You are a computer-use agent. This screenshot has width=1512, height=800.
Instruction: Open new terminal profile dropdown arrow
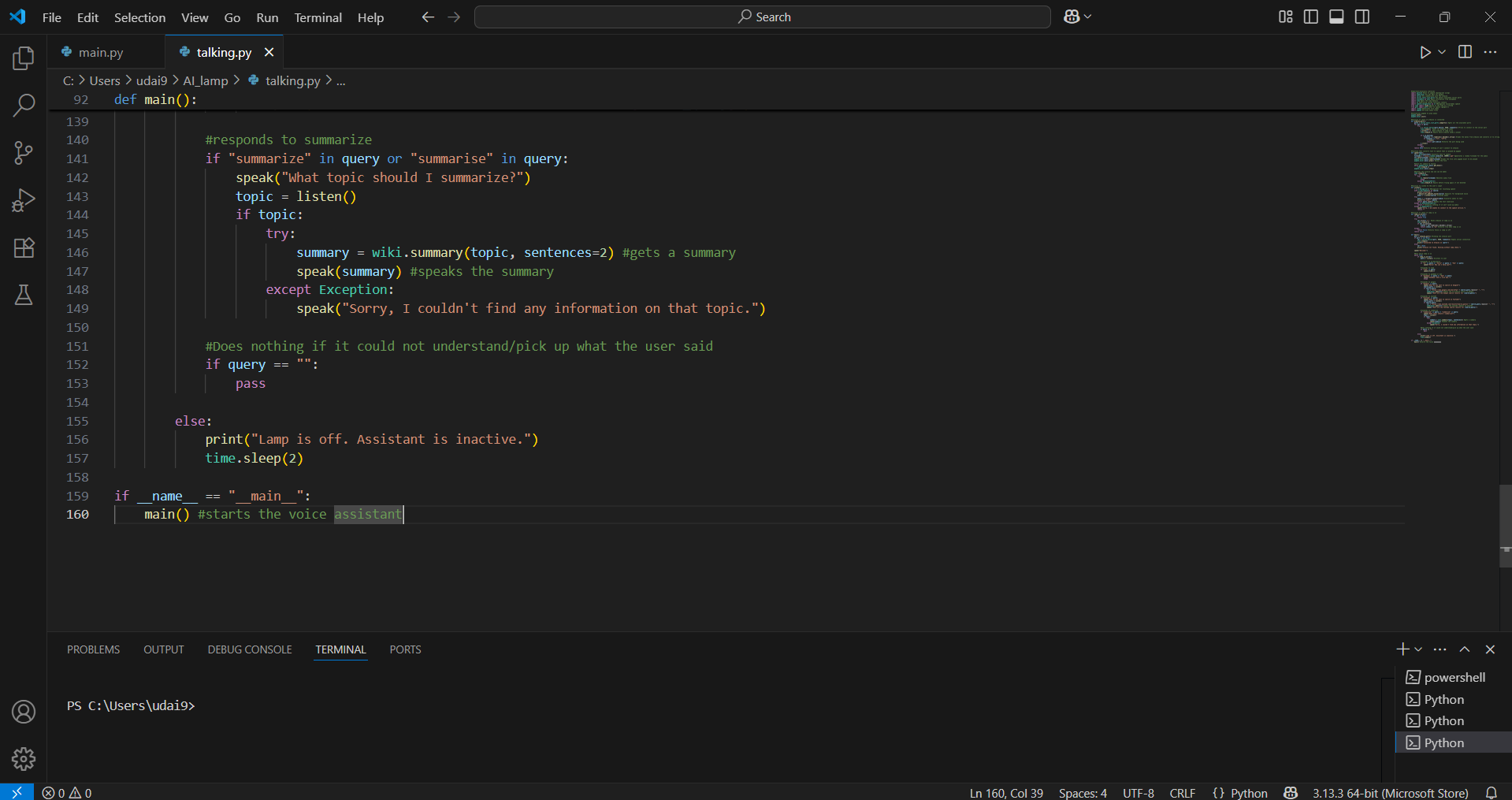coord(1418,649)
